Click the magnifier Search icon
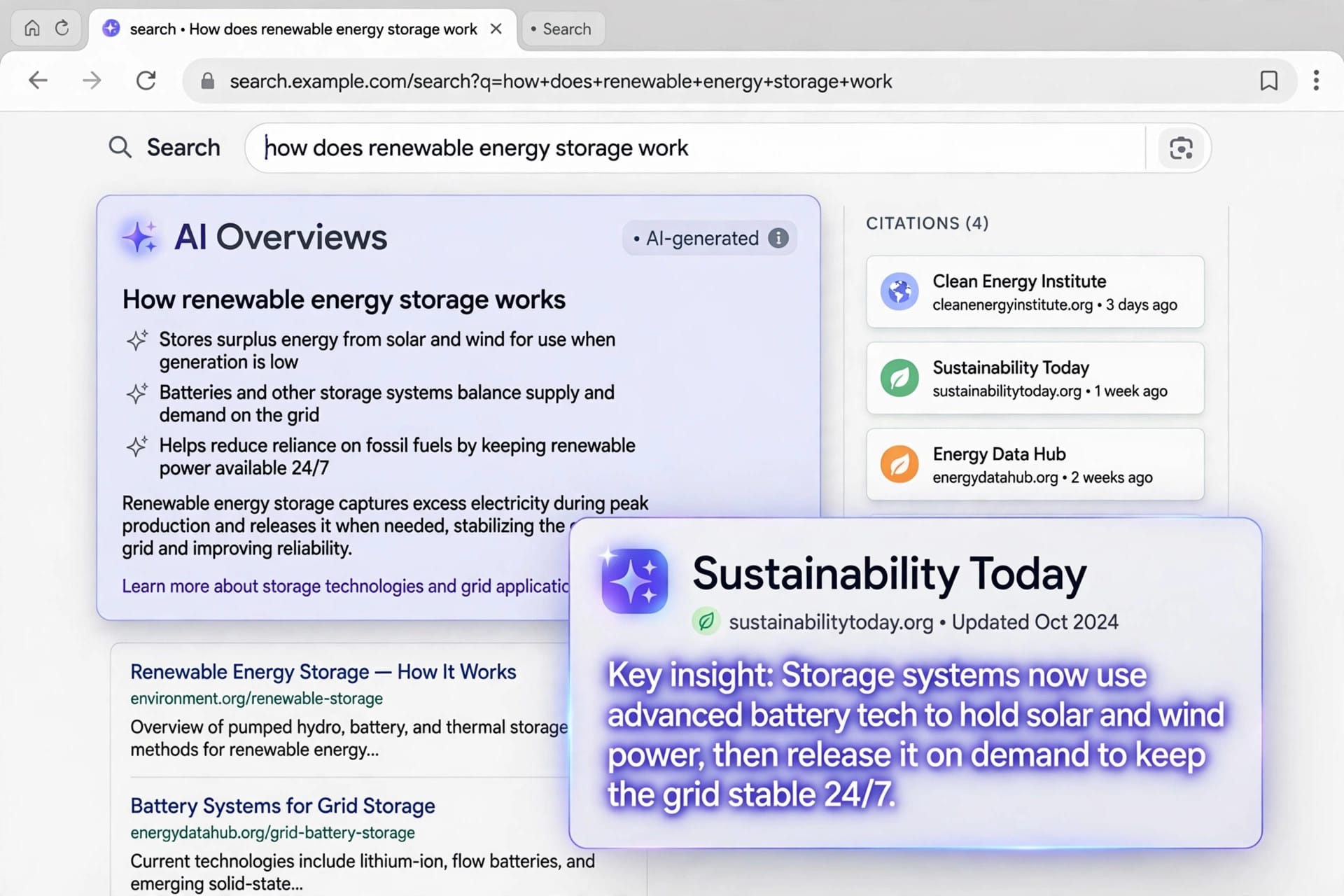The height and width of the screenshot is (896, 1344). pyautogui.click(x=120, y=148)
